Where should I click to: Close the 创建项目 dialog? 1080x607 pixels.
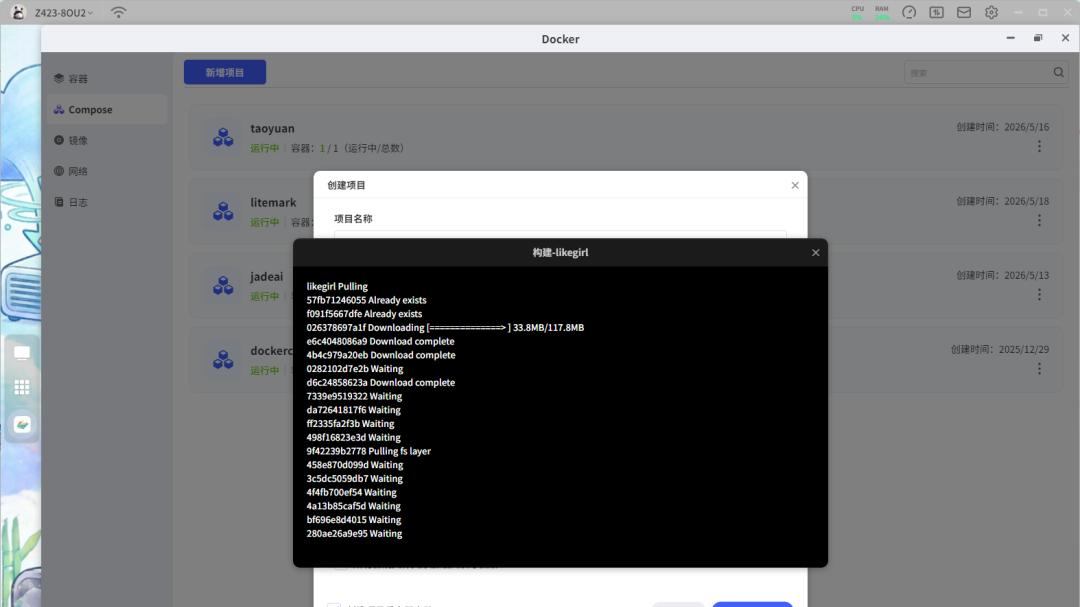pos(795,185)
